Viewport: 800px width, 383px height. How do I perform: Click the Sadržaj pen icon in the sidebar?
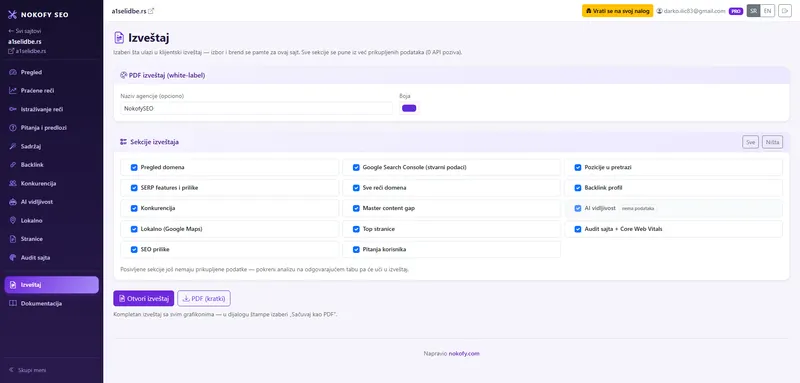pos(13,146)
